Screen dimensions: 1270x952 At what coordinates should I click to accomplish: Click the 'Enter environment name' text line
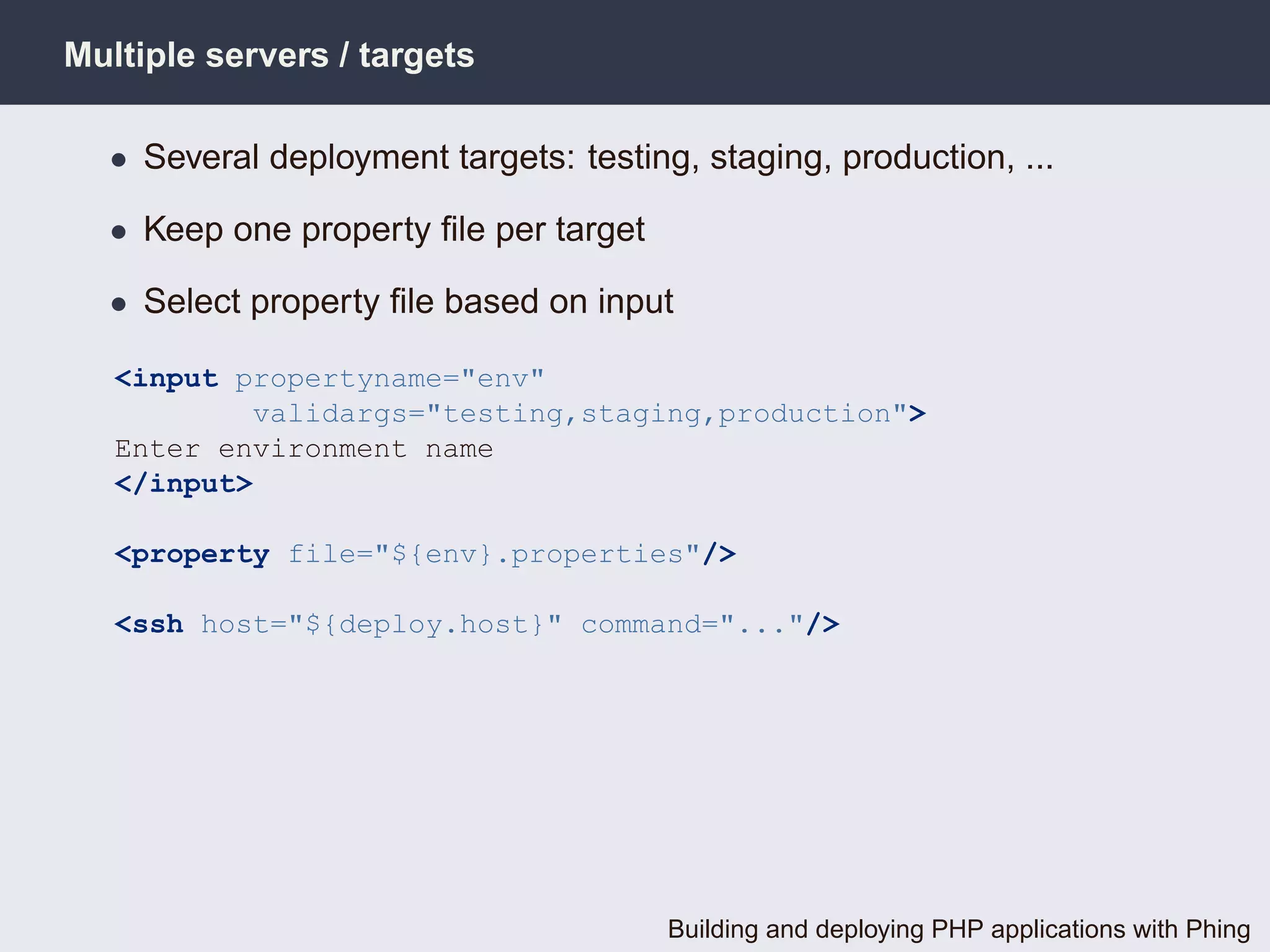click(x=304, y=449)
